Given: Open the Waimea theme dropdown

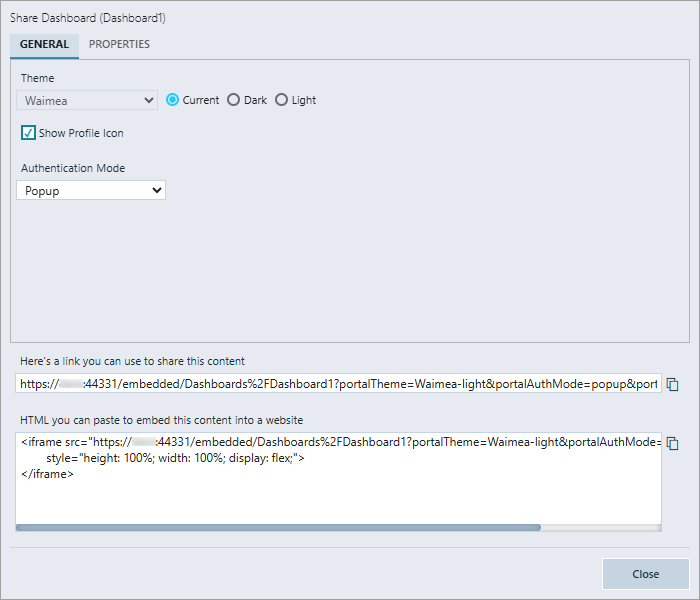Looking at the screenshot, I should click(x=86, y=100).
